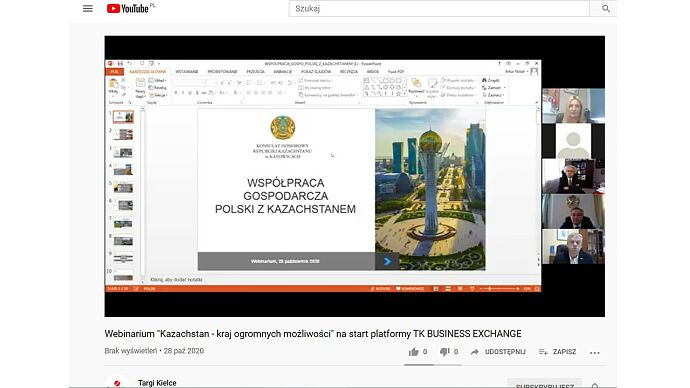The height and width of the screenshot is (388, 690).
Task: Click the blue arrow on the slide footer
Action: (x=387, y=261)
